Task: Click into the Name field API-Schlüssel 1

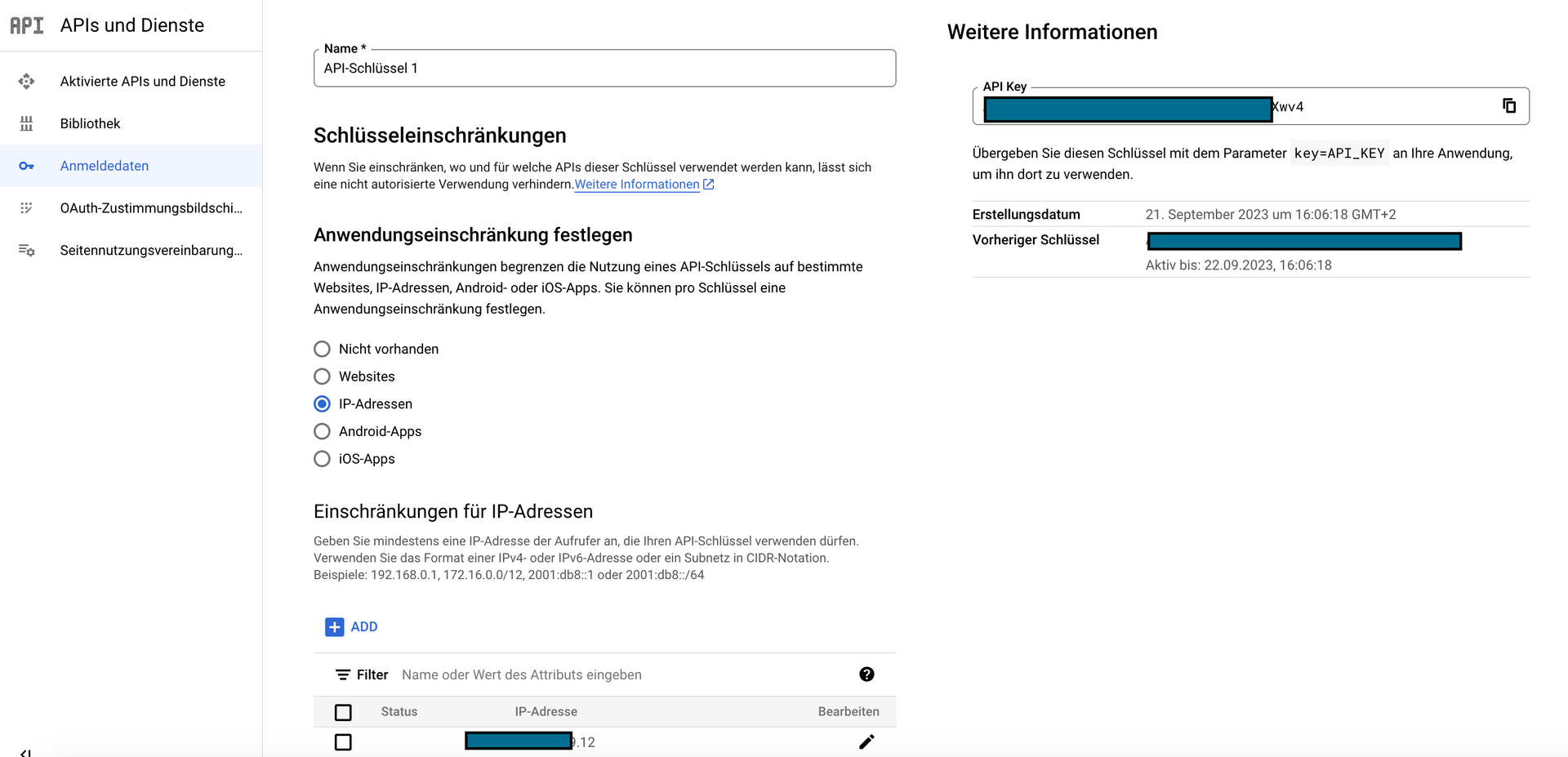Action: coord(604,69)
